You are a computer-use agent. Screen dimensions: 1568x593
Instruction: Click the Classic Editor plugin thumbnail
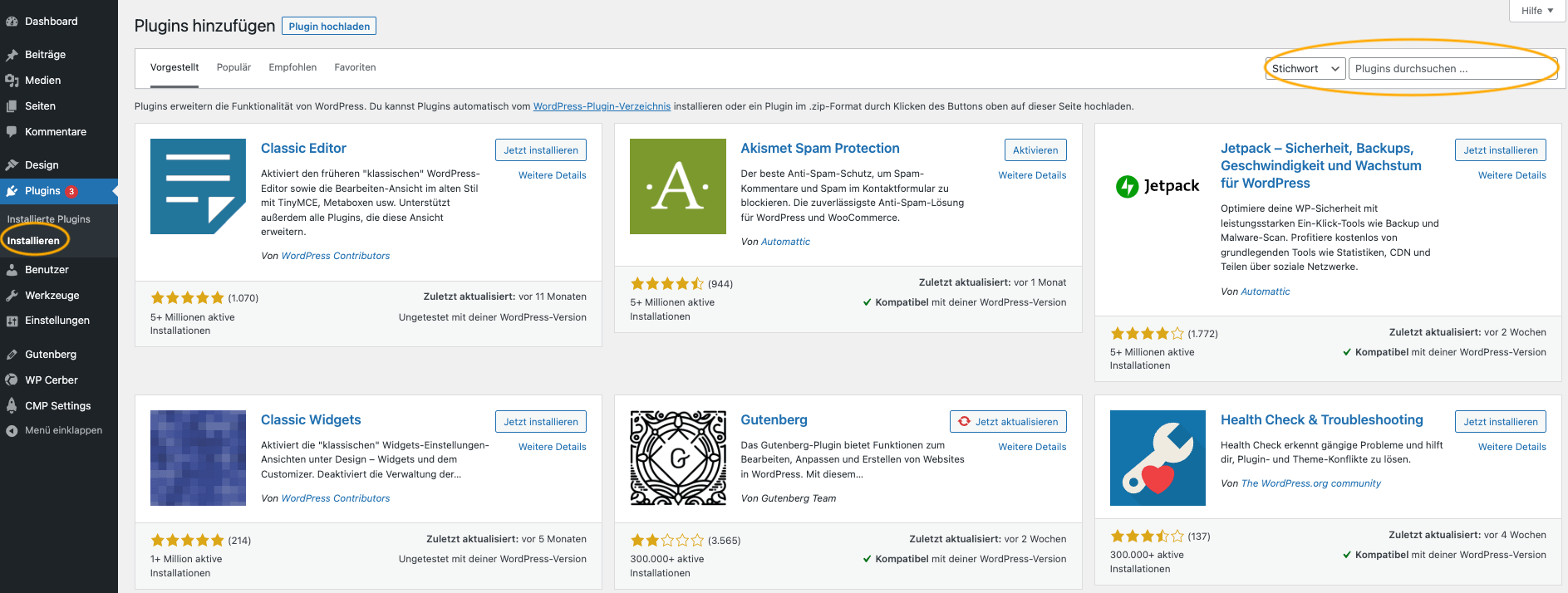coord(198,186)
